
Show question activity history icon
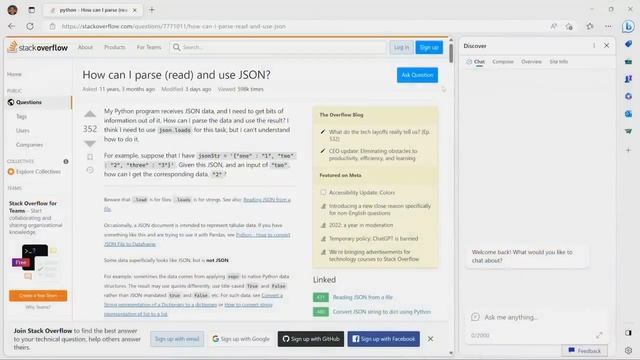90,170
